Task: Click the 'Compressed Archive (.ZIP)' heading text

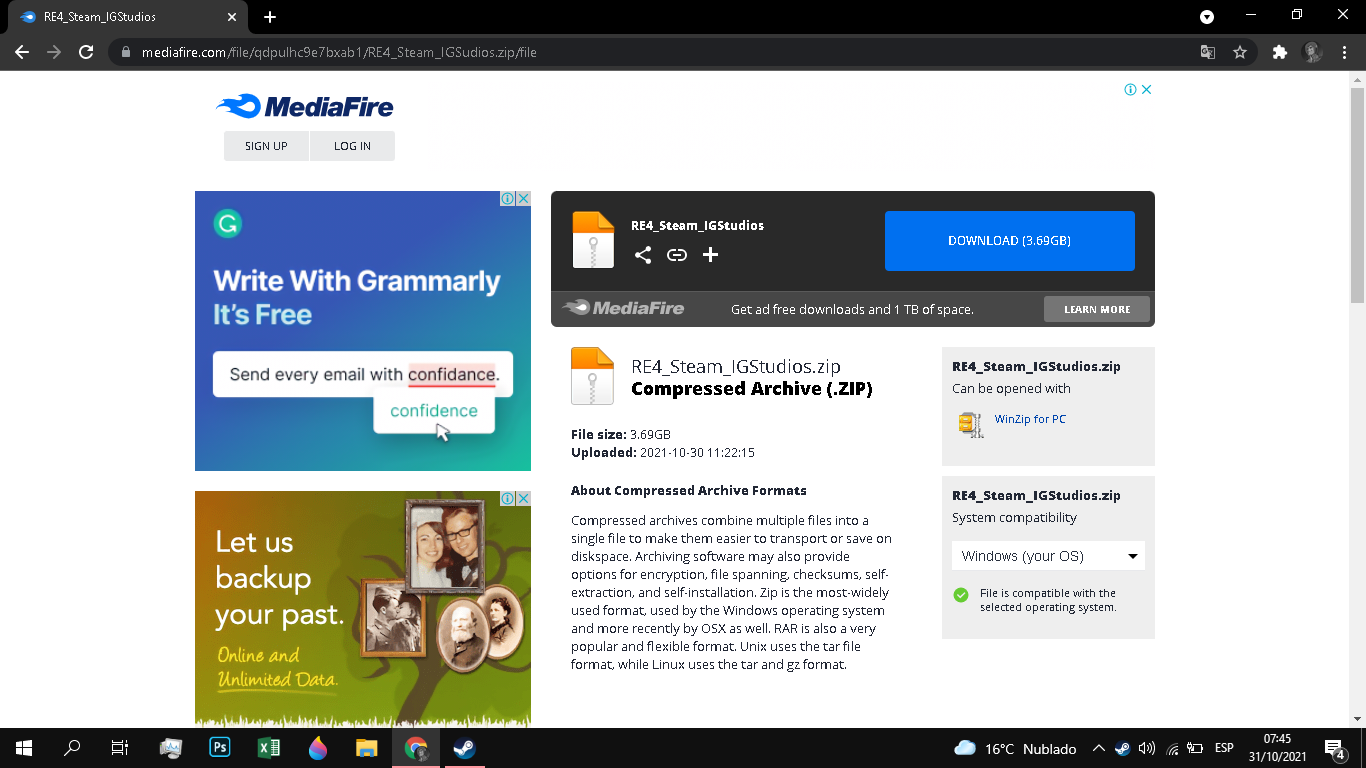Action: click(752, 389)
